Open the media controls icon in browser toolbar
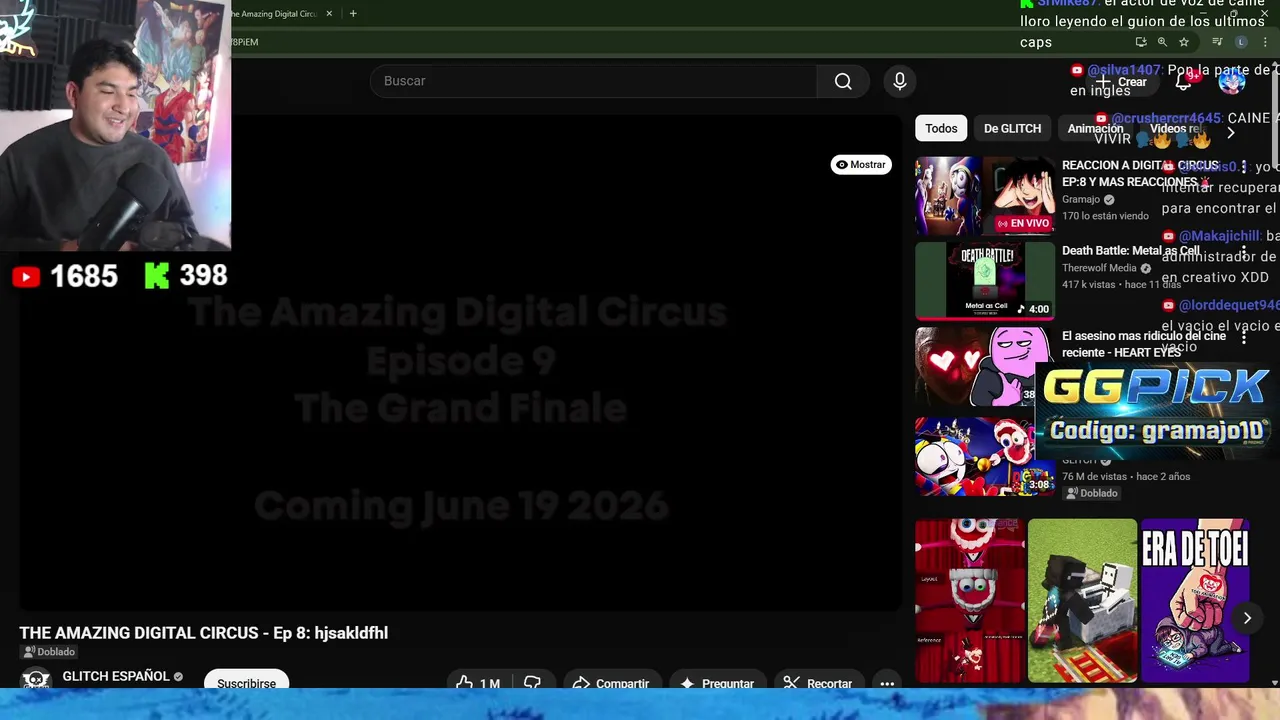Image resolution: width=1280 pixels, height=720 pixels. coord(1217,42)
